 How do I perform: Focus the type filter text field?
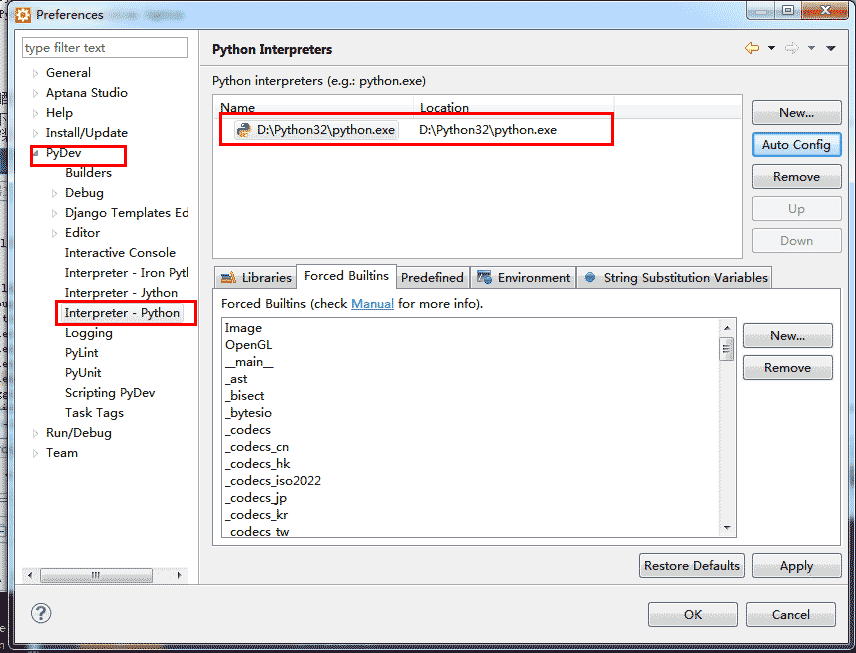pyautogui.click(x=105, y=48)
